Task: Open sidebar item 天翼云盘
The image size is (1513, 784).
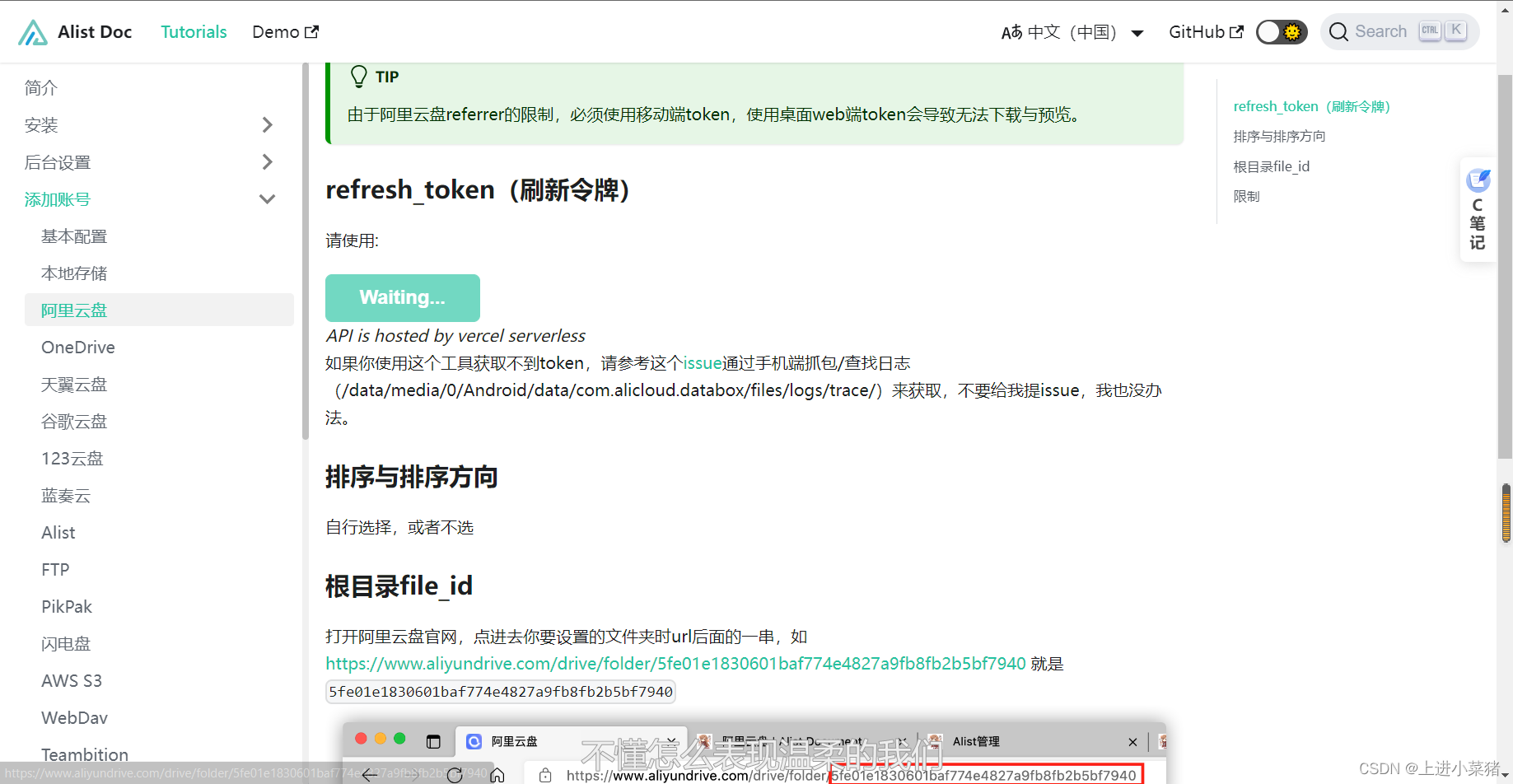Action: click(x=74, y=385)
